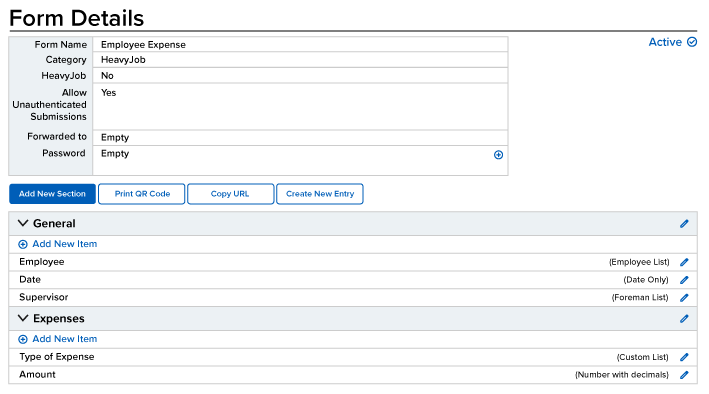Edit the Expenses section pencil icon
Viewport: 709px width, 394px height.
[684, 318]
